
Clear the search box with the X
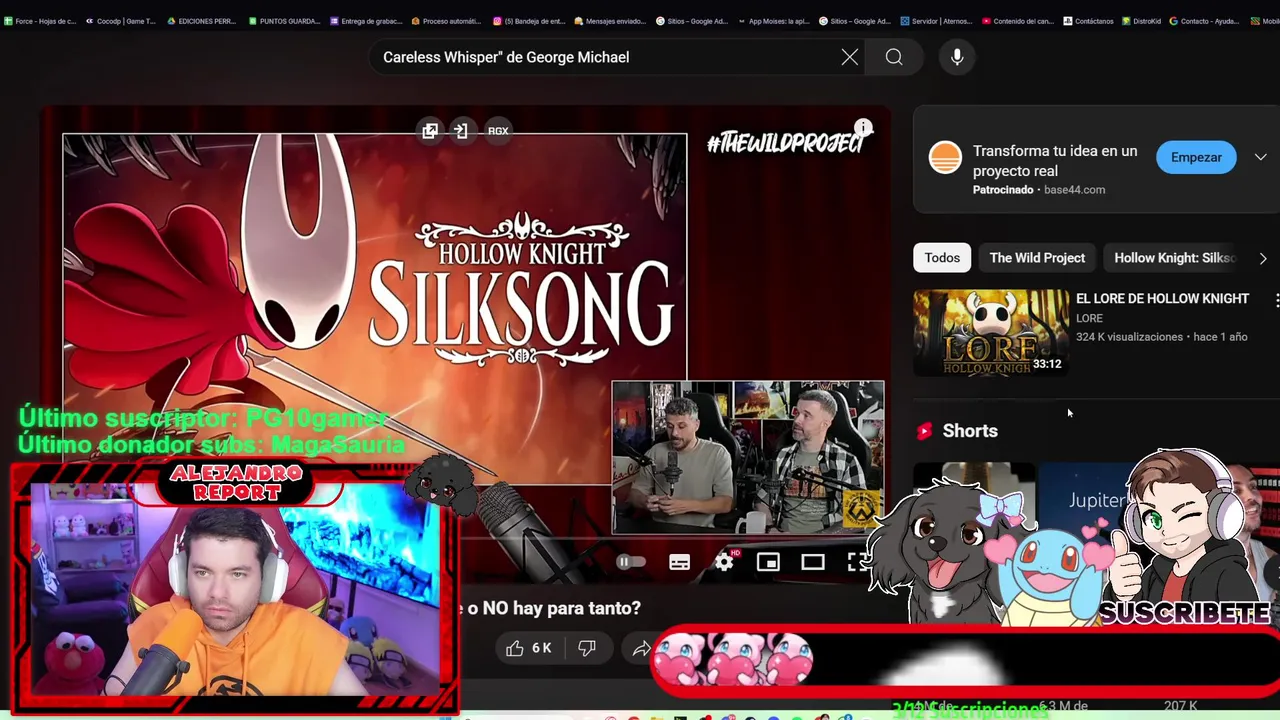[x=849, y=57]
